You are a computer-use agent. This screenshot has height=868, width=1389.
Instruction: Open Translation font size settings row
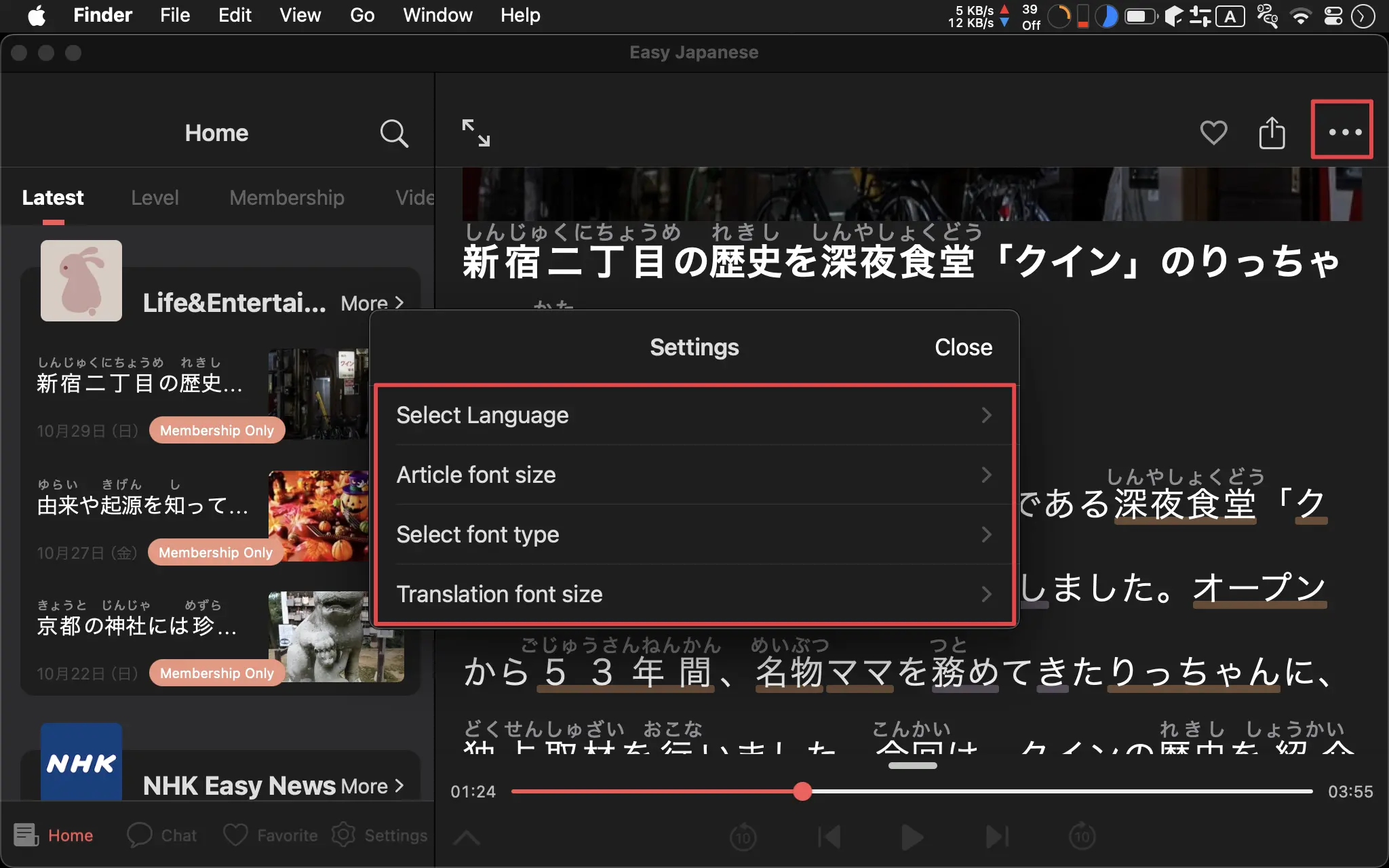tap(694, 594)
